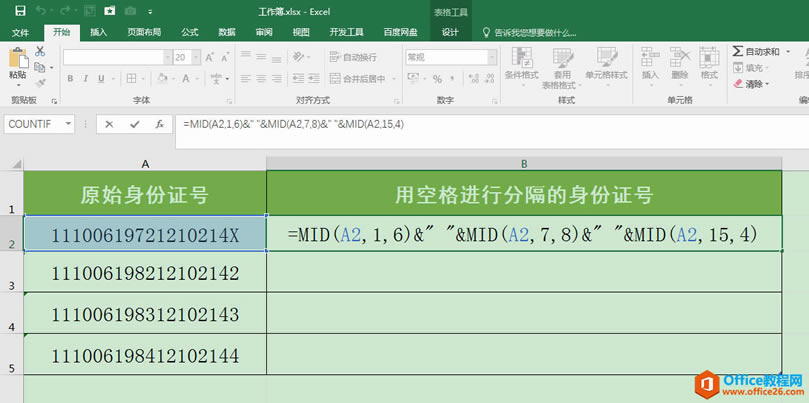Image resolution: width=809 pixels, height=403 pixels.
Task: Open the phonetic guide (文) options
Action: (216, 79)
